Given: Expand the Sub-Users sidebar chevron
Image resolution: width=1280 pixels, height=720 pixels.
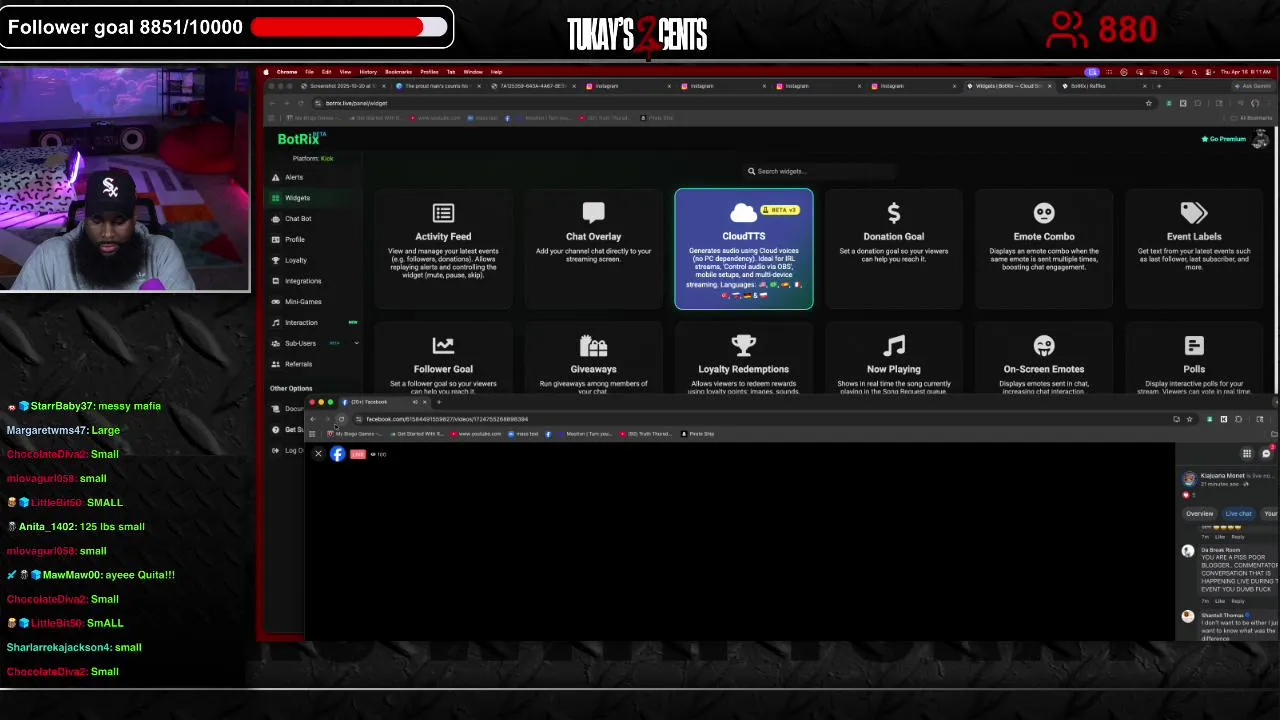Looking at the screenshot, I should 356,343.
